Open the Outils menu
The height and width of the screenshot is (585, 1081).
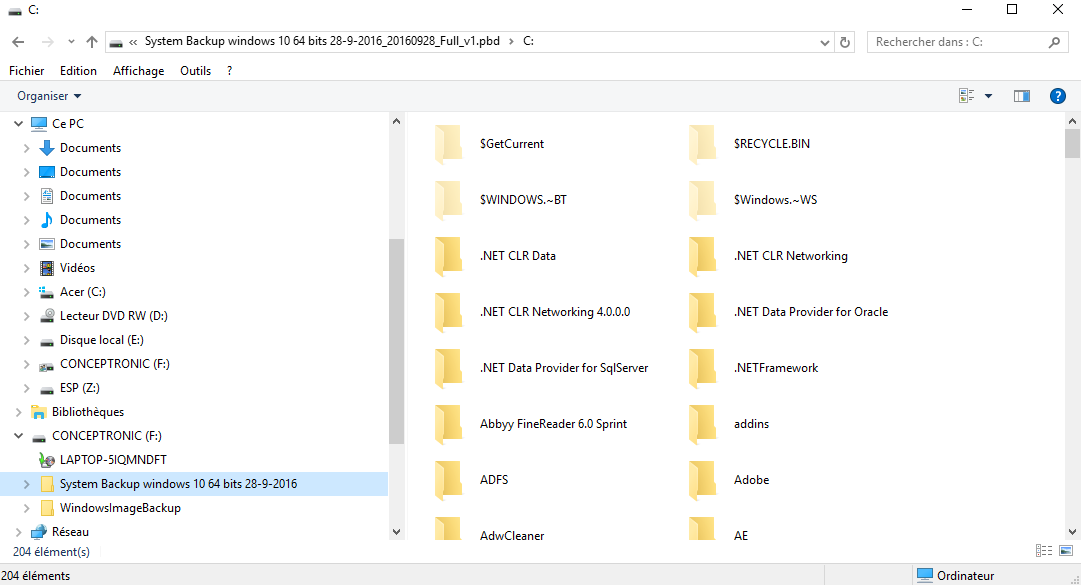196,71
